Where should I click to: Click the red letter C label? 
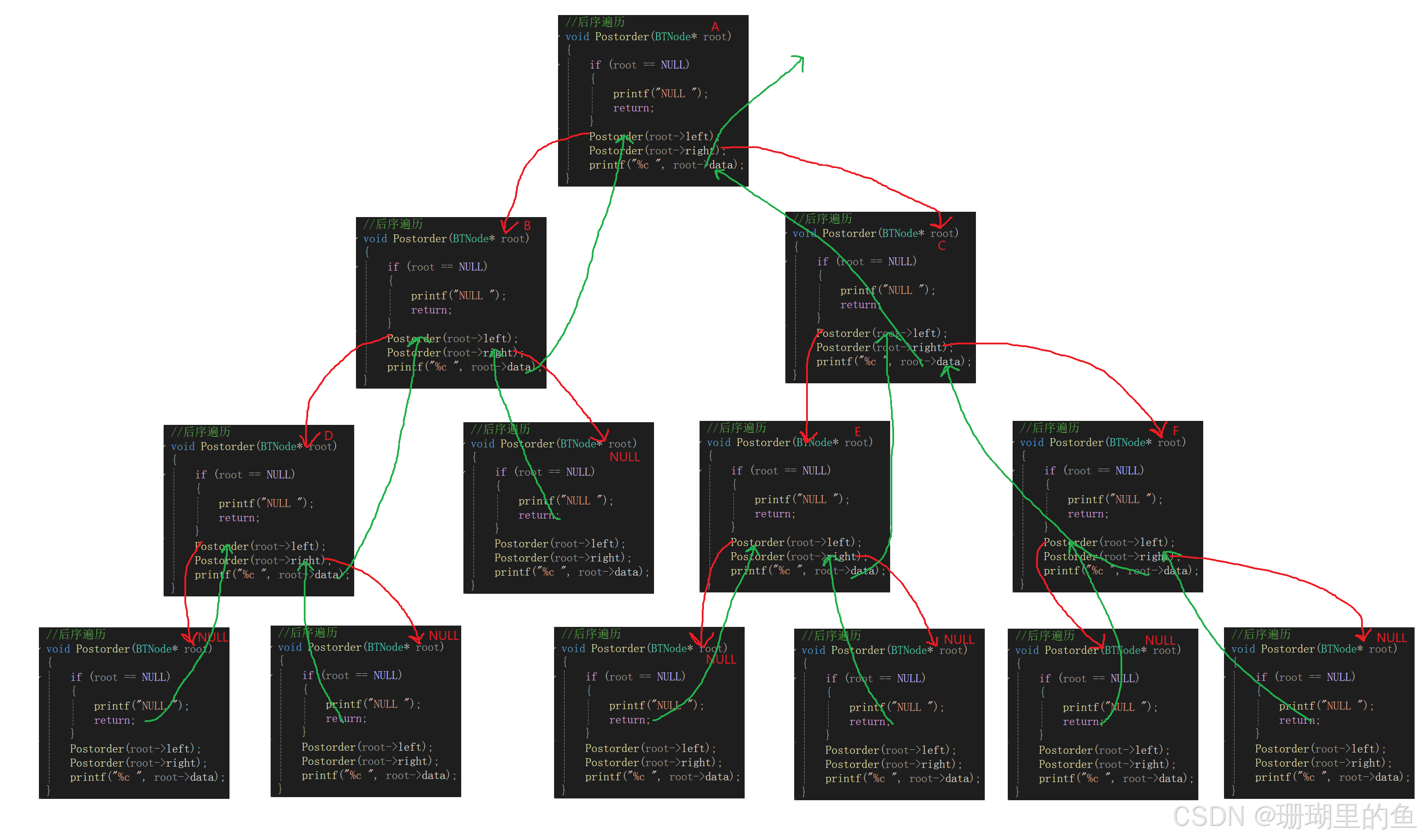(941, 246)
